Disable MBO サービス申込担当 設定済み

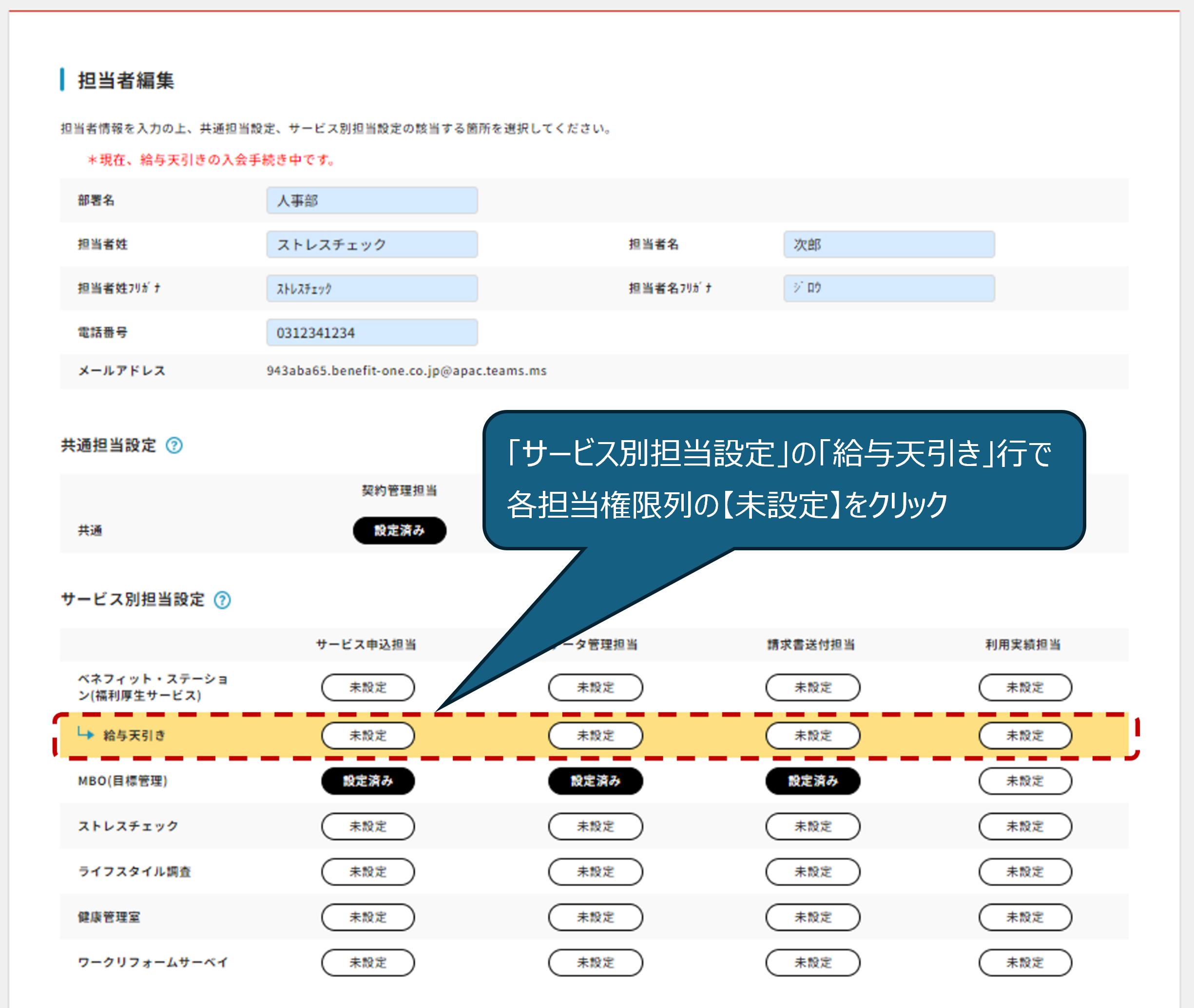[368, 780]
